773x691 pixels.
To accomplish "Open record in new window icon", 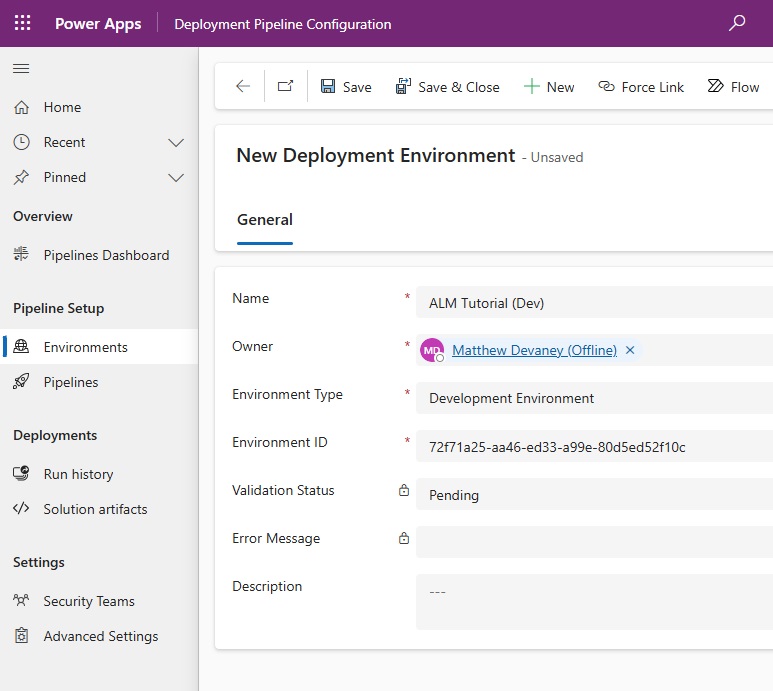I will click(x=285, y=86).
